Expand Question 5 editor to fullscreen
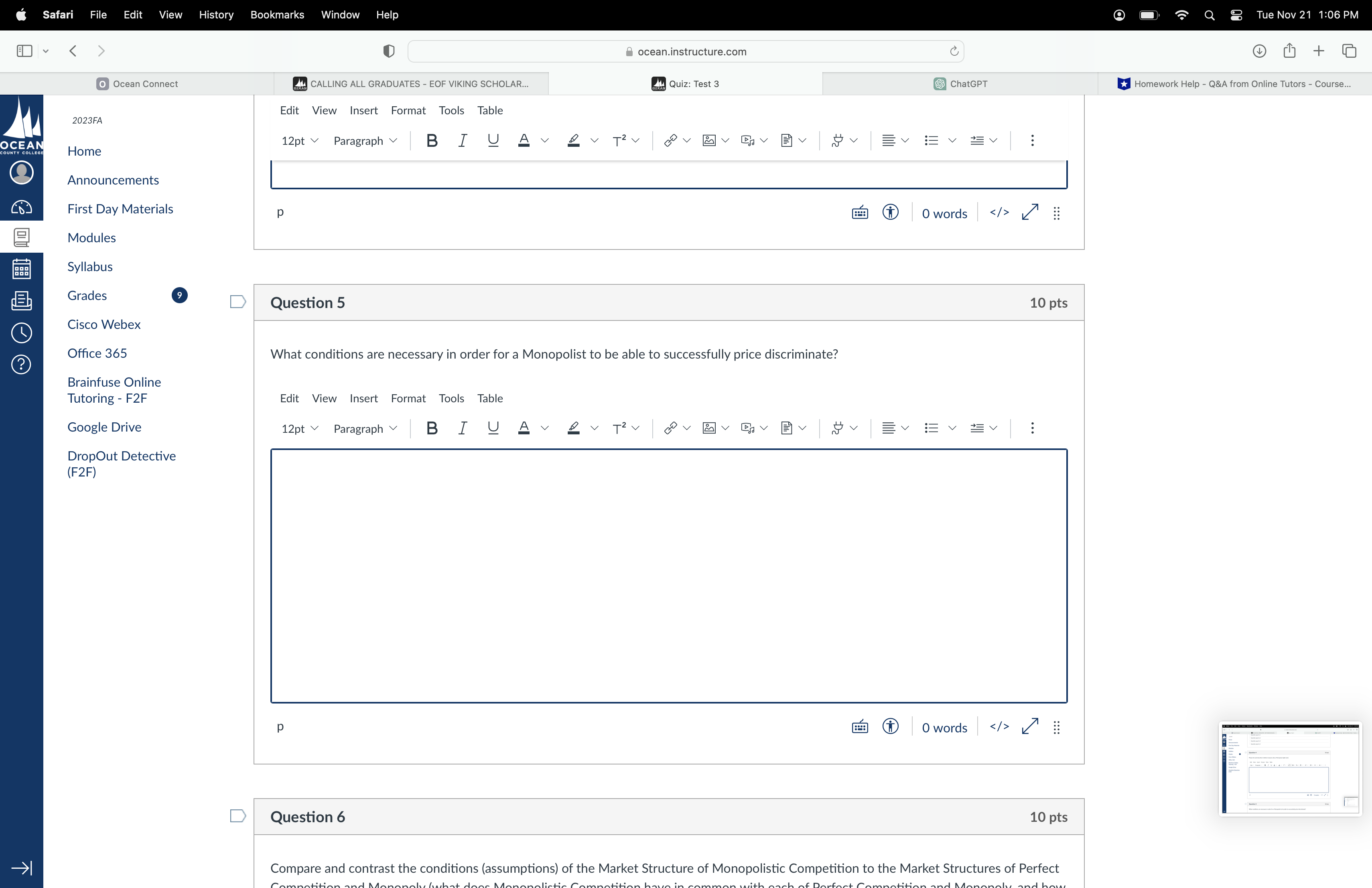The width and height of the screenshot is (1372, 888). click(1029, 727)
